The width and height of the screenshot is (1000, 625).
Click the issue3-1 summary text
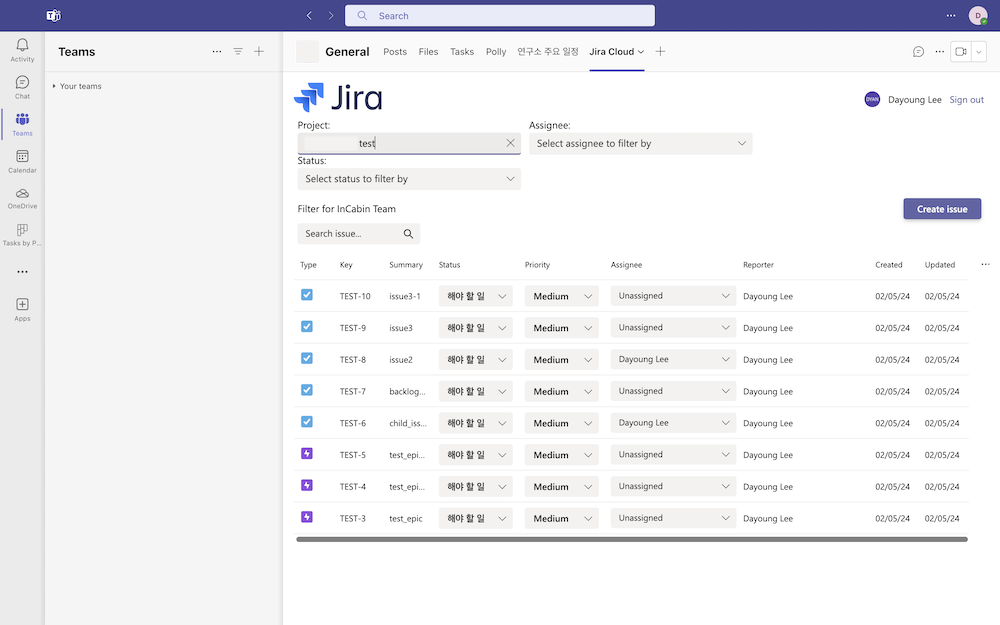tap(405, 296)
